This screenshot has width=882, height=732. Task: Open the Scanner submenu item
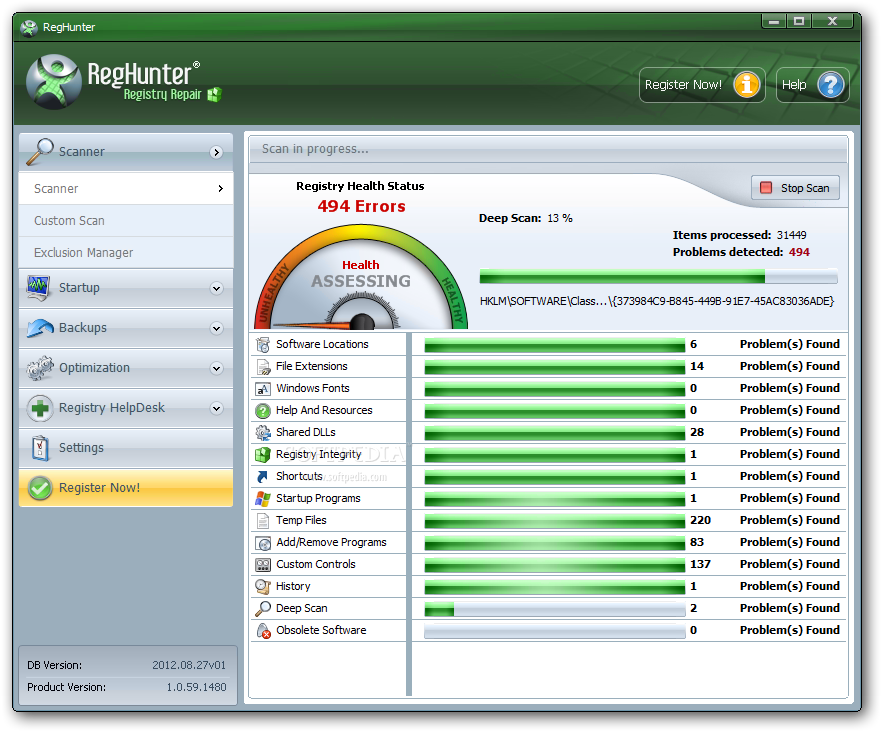[x=126, y=189]
